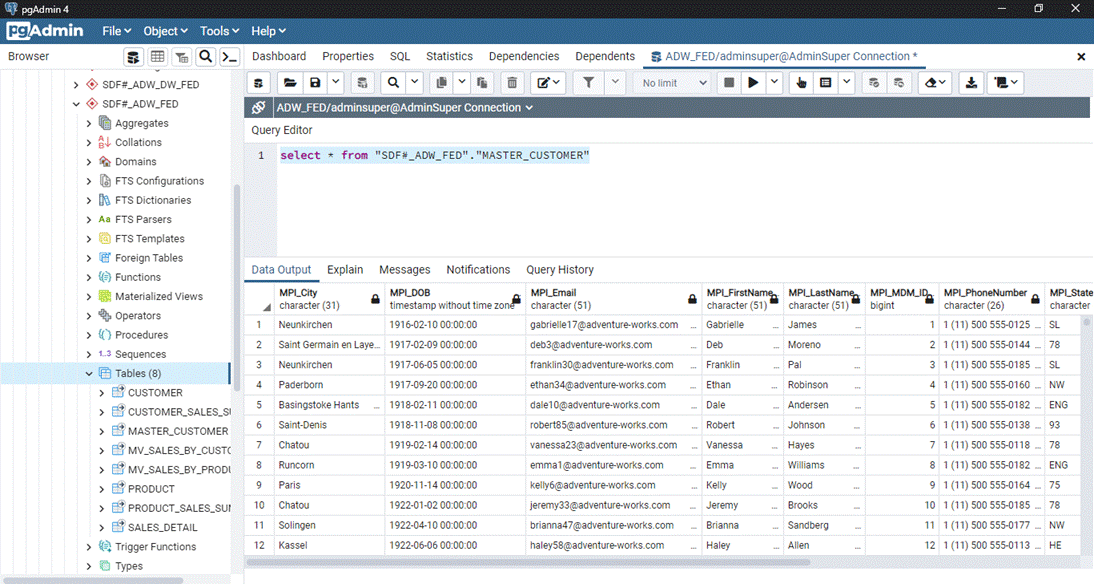Open the Explain Analyze options dropdown arrow
Screen dimensions: 1094x584
point(846,83)
